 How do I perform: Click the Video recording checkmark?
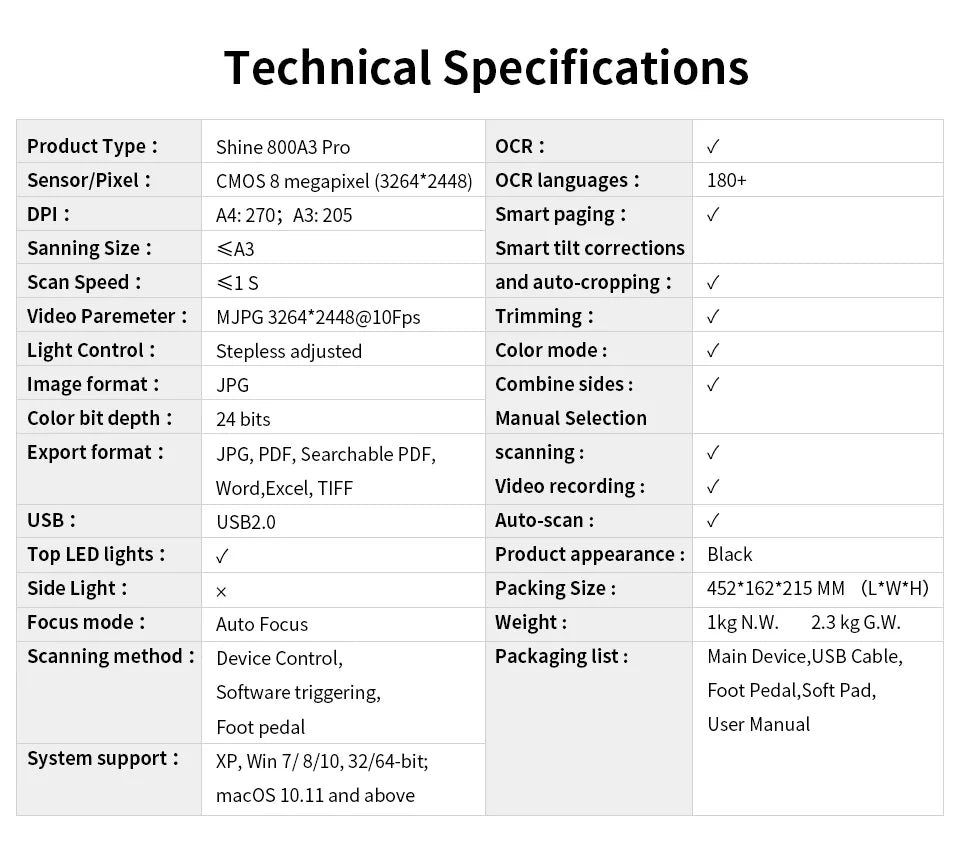tap(712, 487)
